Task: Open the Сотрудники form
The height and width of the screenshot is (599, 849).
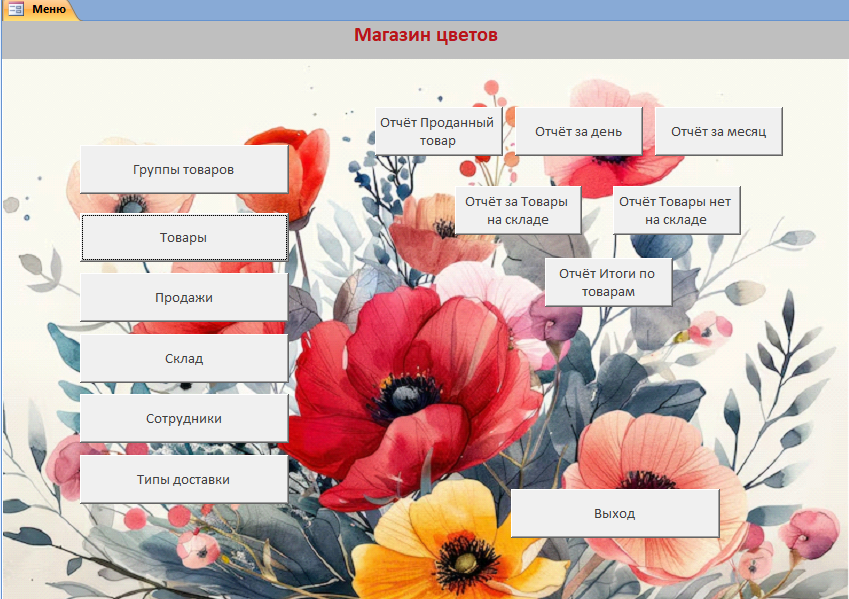Action: point(184,418)
